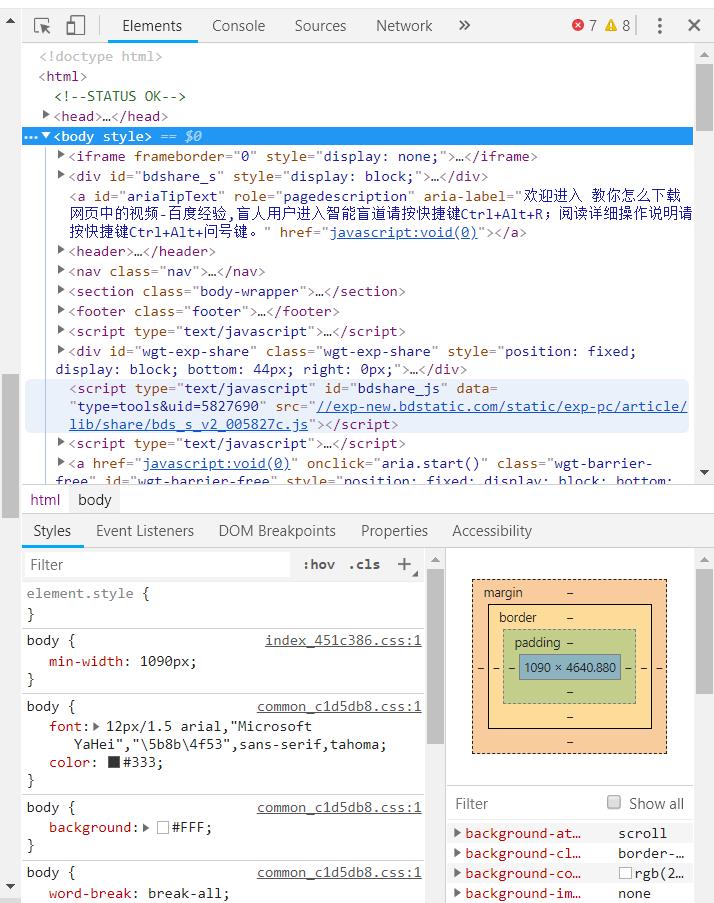714x903 pixels.
Task: Click the yellow warning count icon
Action: point(611,25)
